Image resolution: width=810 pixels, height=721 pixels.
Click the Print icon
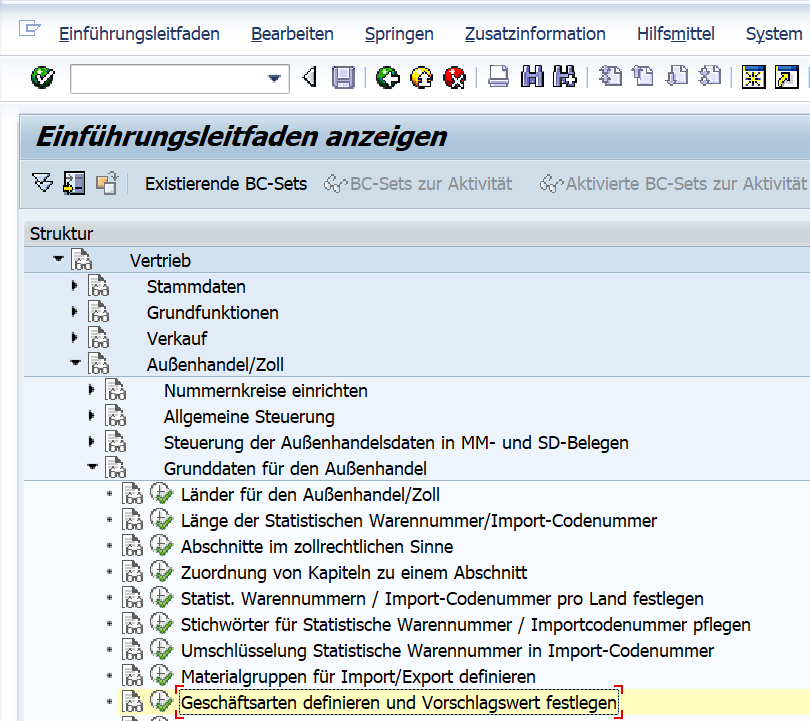tap(497, 77)
